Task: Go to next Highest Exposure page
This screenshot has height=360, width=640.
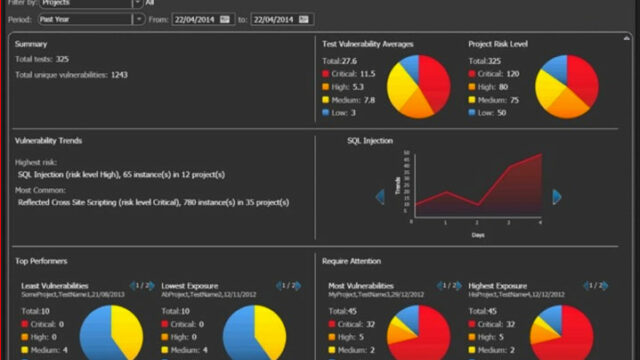Action: coord(605,286)
